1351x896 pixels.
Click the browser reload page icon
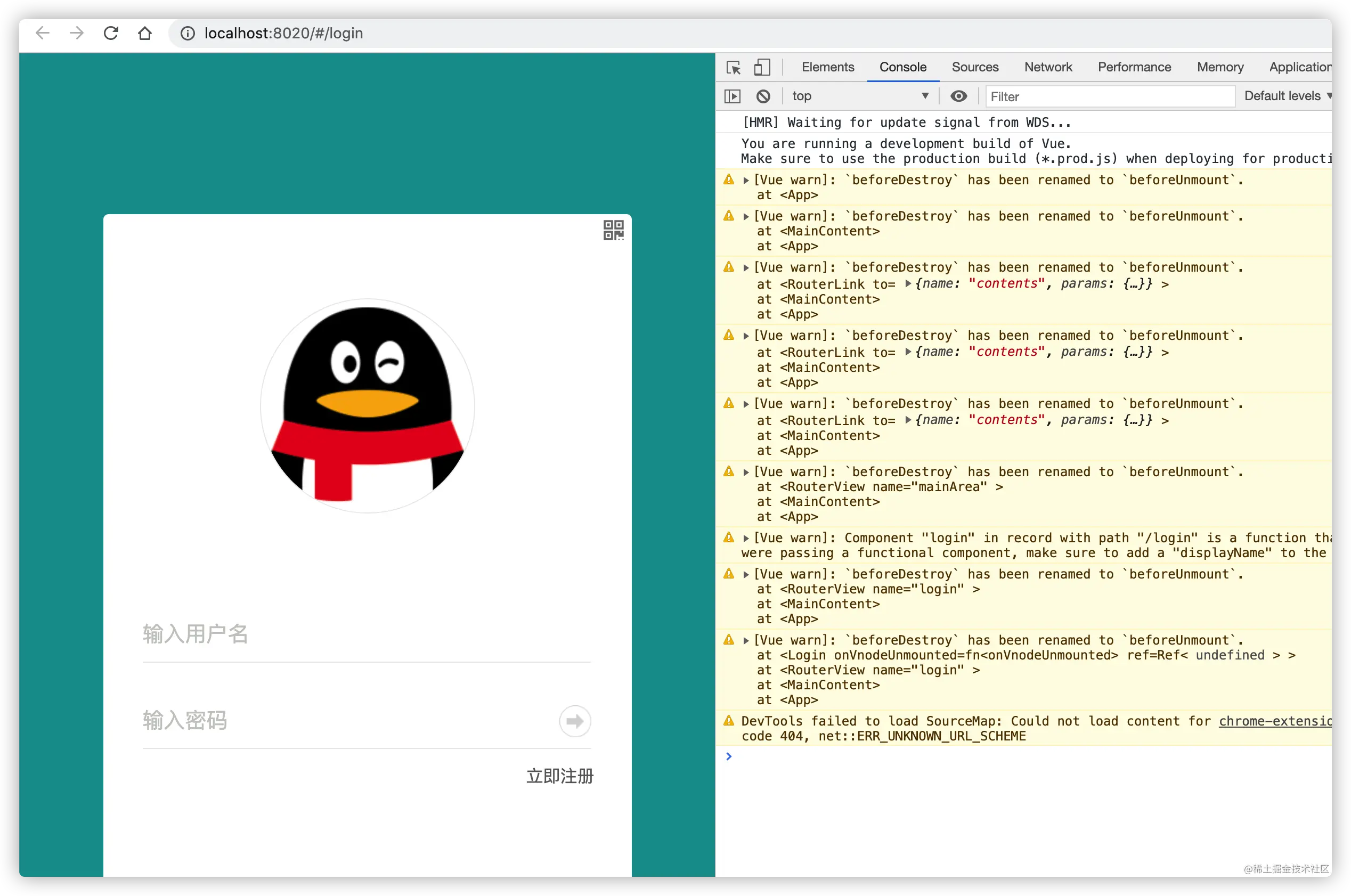[x=111, y=33]
